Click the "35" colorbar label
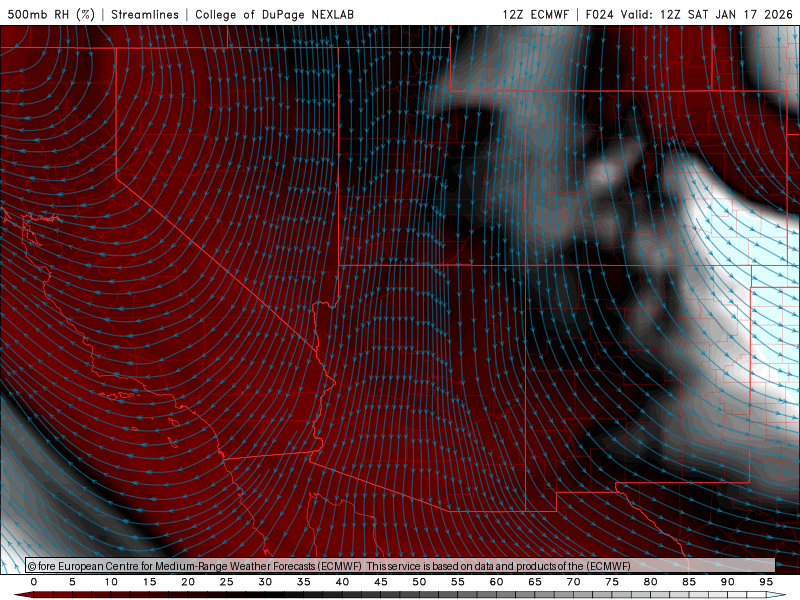This screenshot has height=600, width=800. (304, 582)
